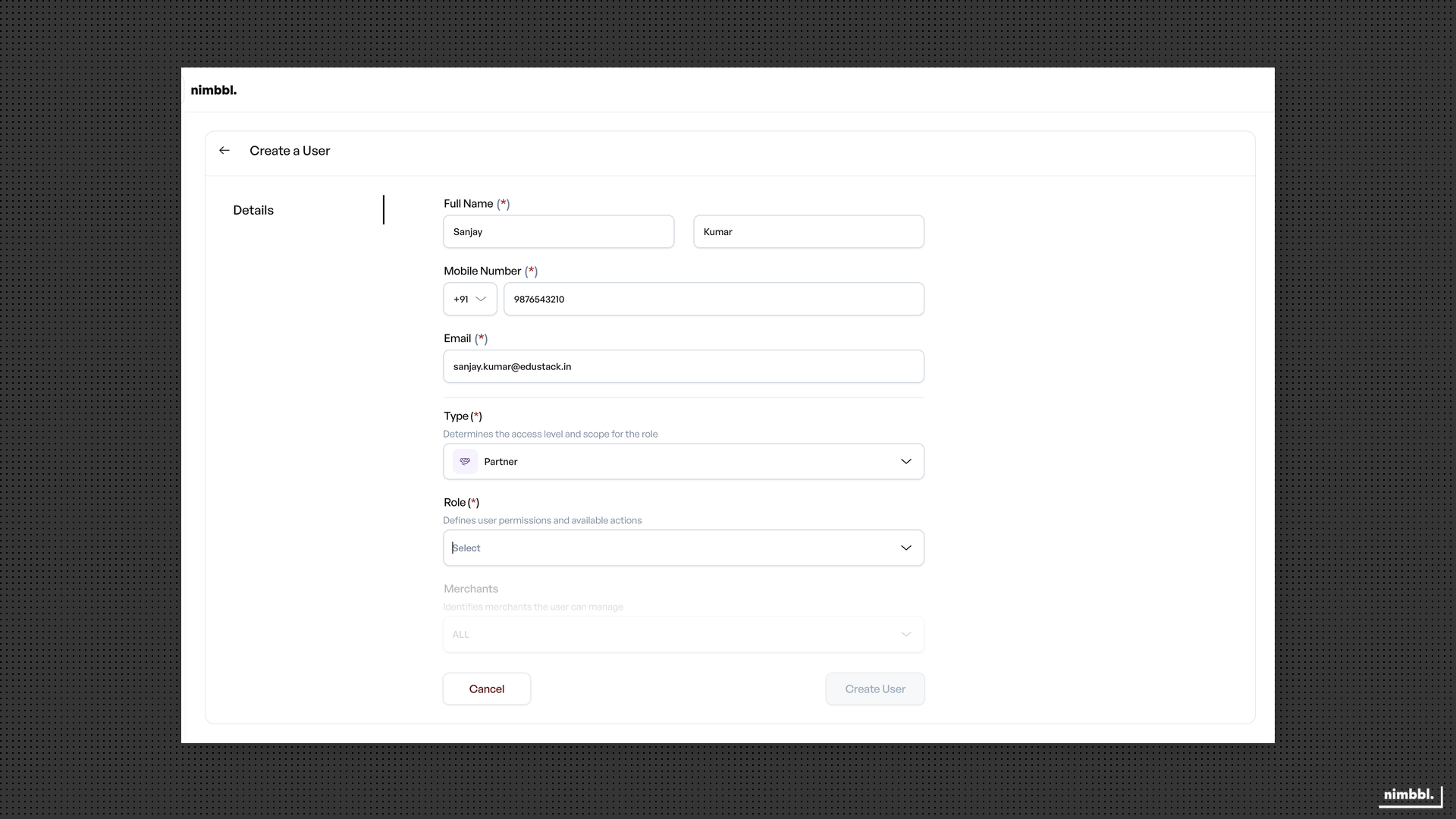This screenshot has width=1456, height=819.
Task: Click the back arrow on Create a User
Action: pyautogui.click(x=224, y=150)
